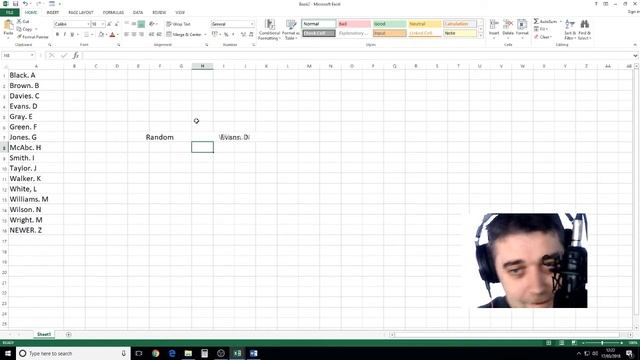Click the Insert Function fx button

76,55
